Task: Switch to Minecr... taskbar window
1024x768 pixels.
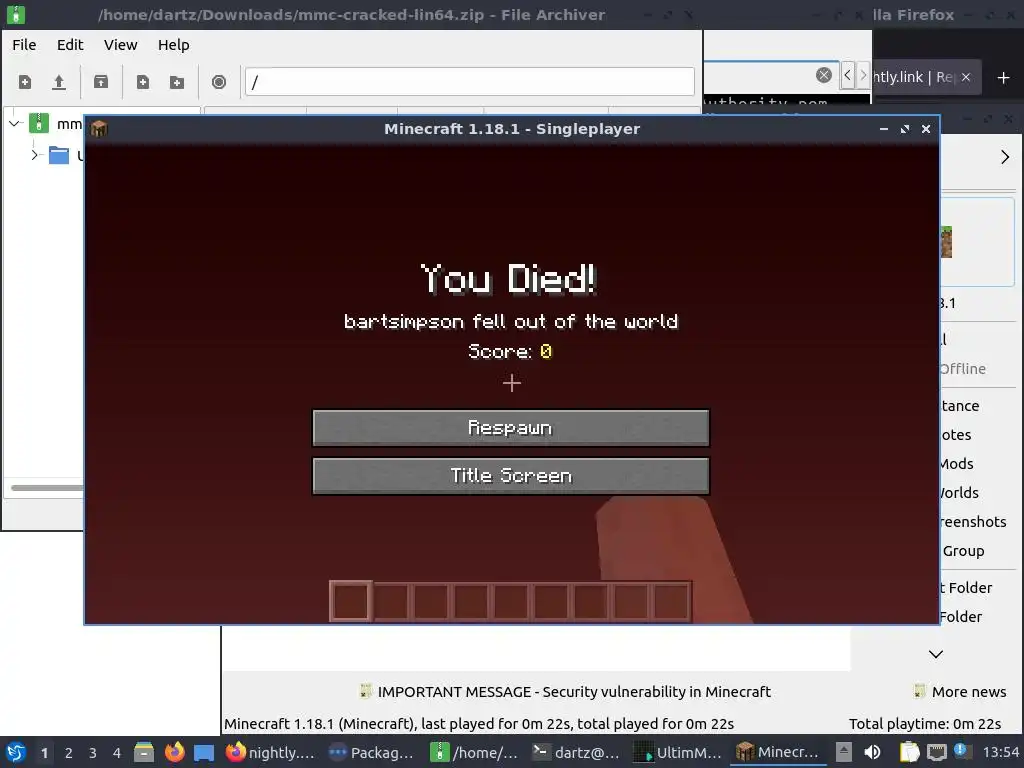Action: click(x=778, y=752)
